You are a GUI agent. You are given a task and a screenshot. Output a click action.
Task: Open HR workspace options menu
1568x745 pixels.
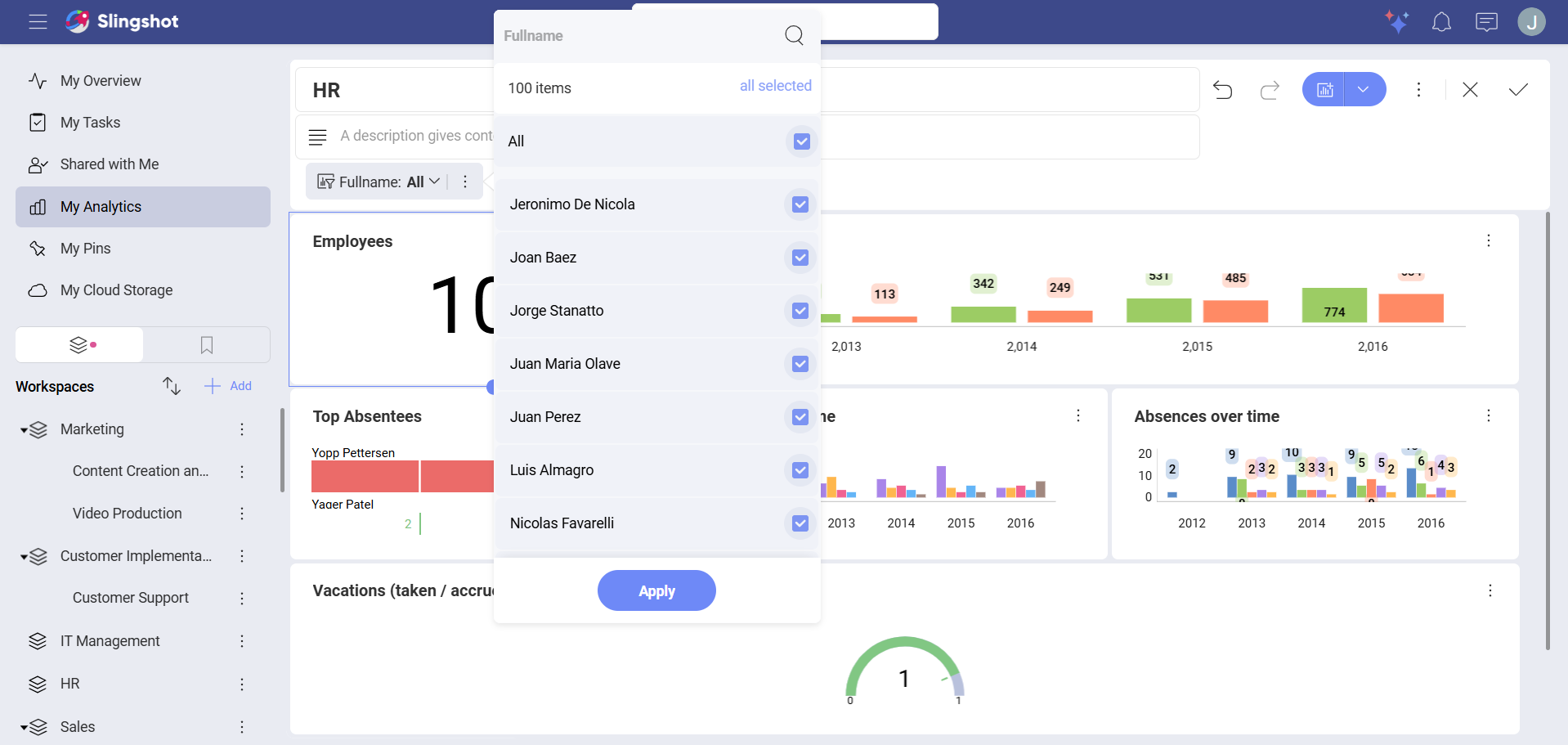(242, 684)
